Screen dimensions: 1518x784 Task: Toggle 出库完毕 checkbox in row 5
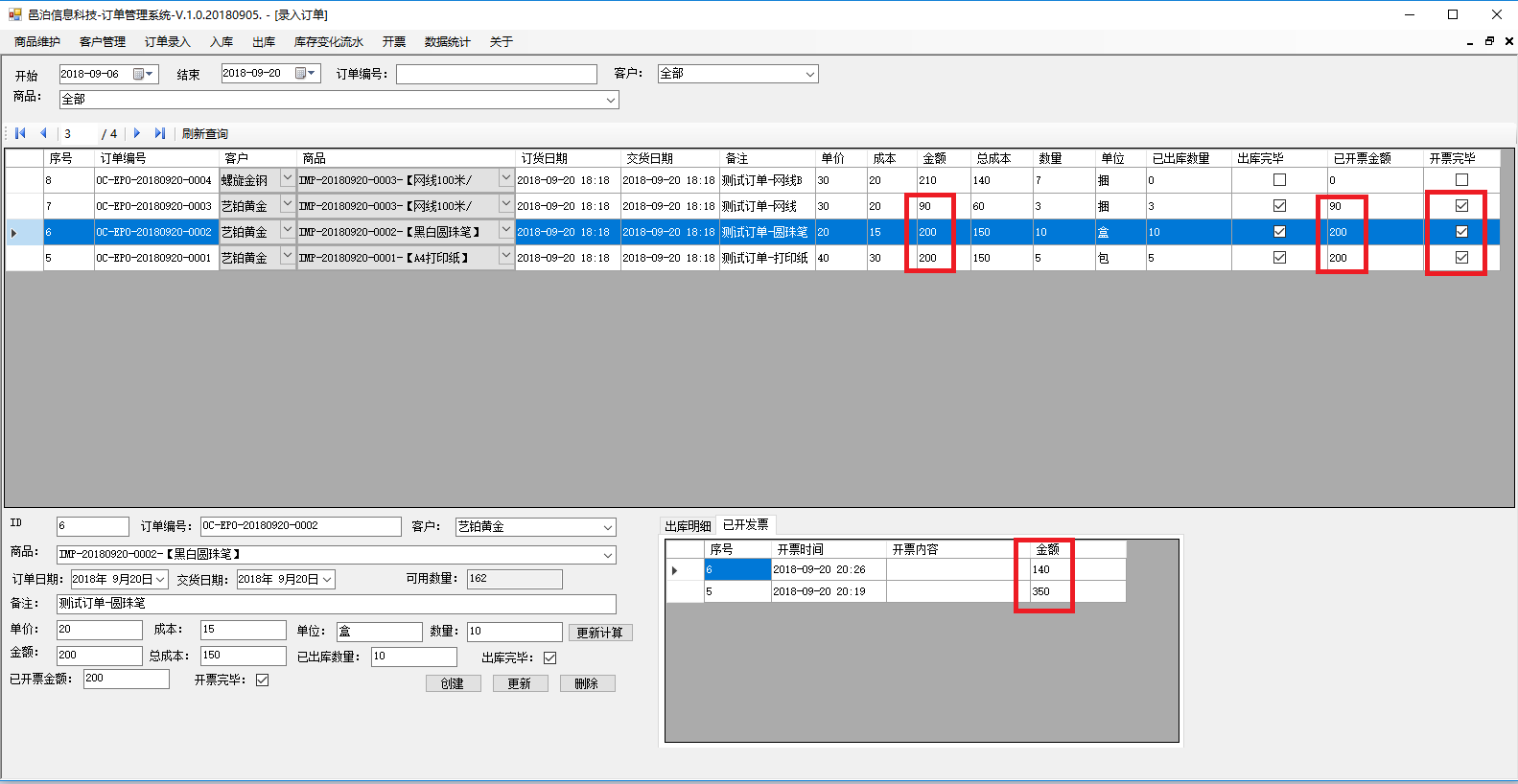(1279, 258)
